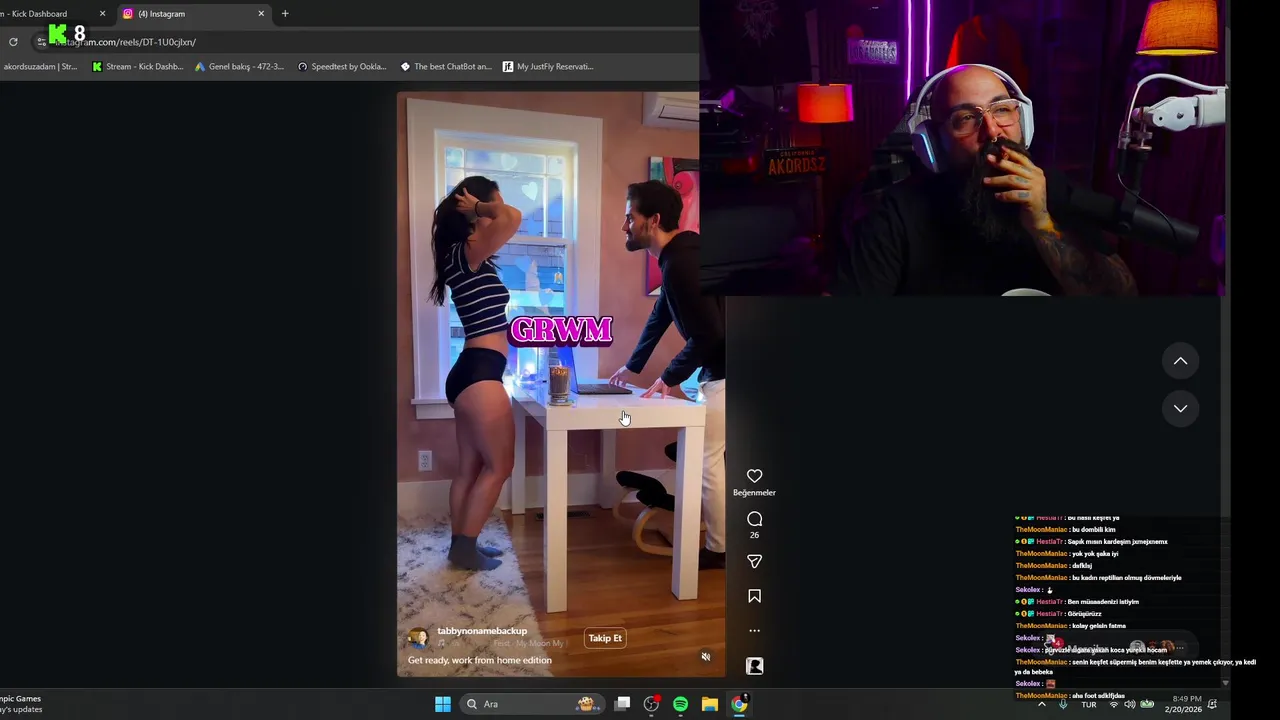Open the notifications bell icon
Screen dimensions: 1280x720
tap(1213, 704)
